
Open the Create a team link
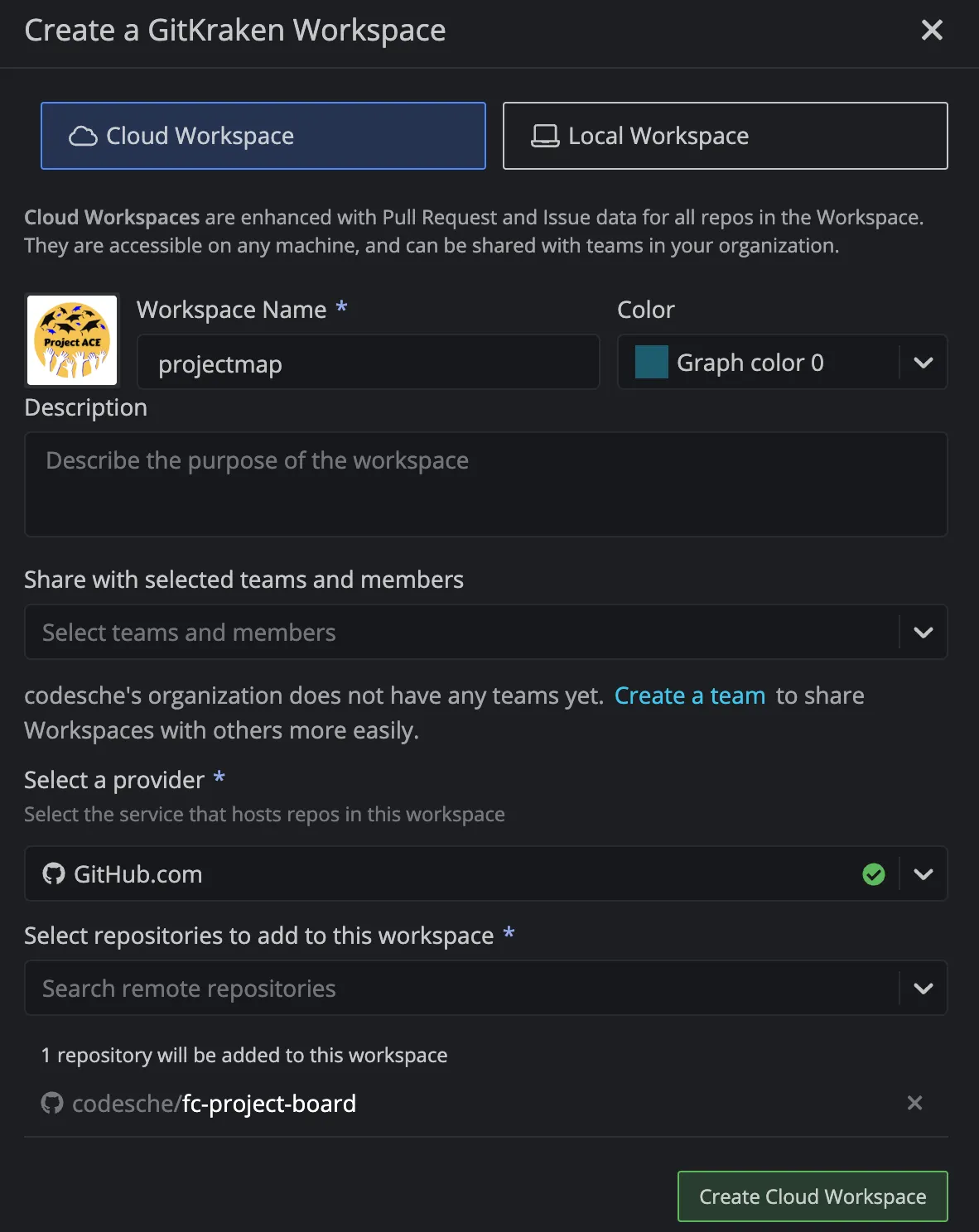pos(689,695)
